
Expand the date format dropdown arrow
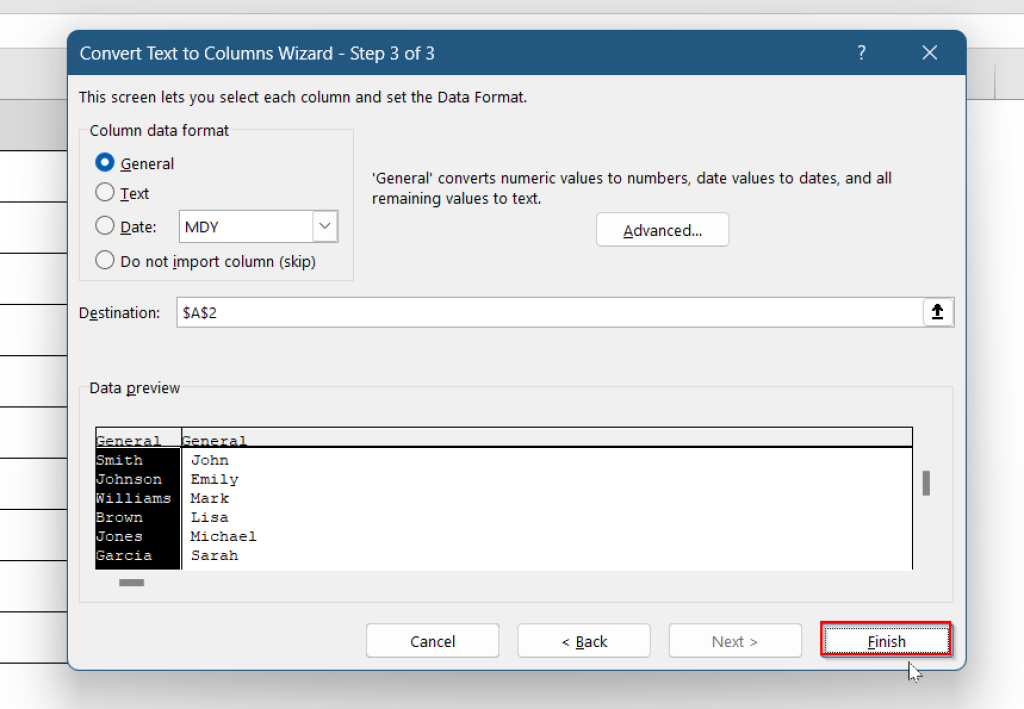[325, 227]
